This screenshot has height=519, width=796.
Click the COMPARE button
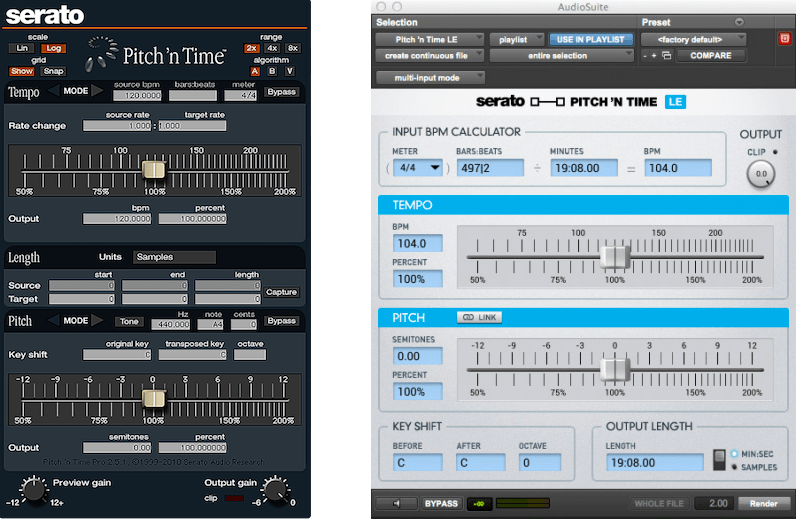711,55
